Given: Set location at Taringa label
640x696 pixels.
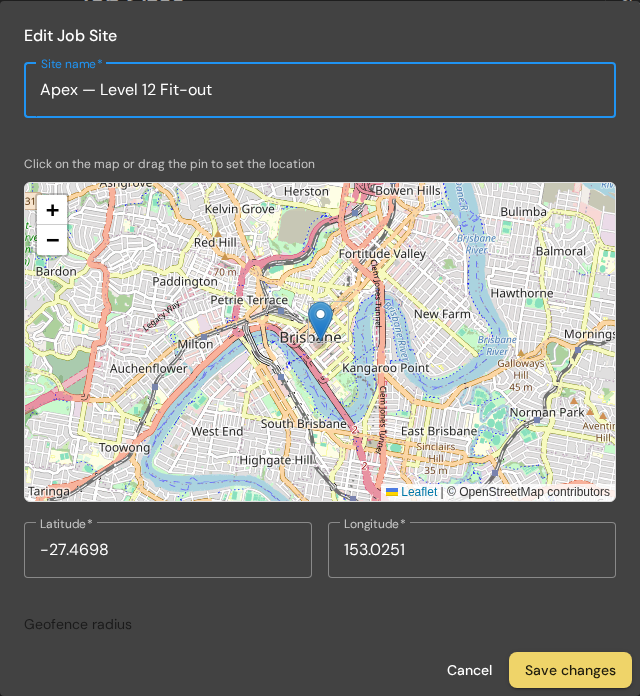Looking at the screenshot, I should pyautogui.click(x=49, y=491).
